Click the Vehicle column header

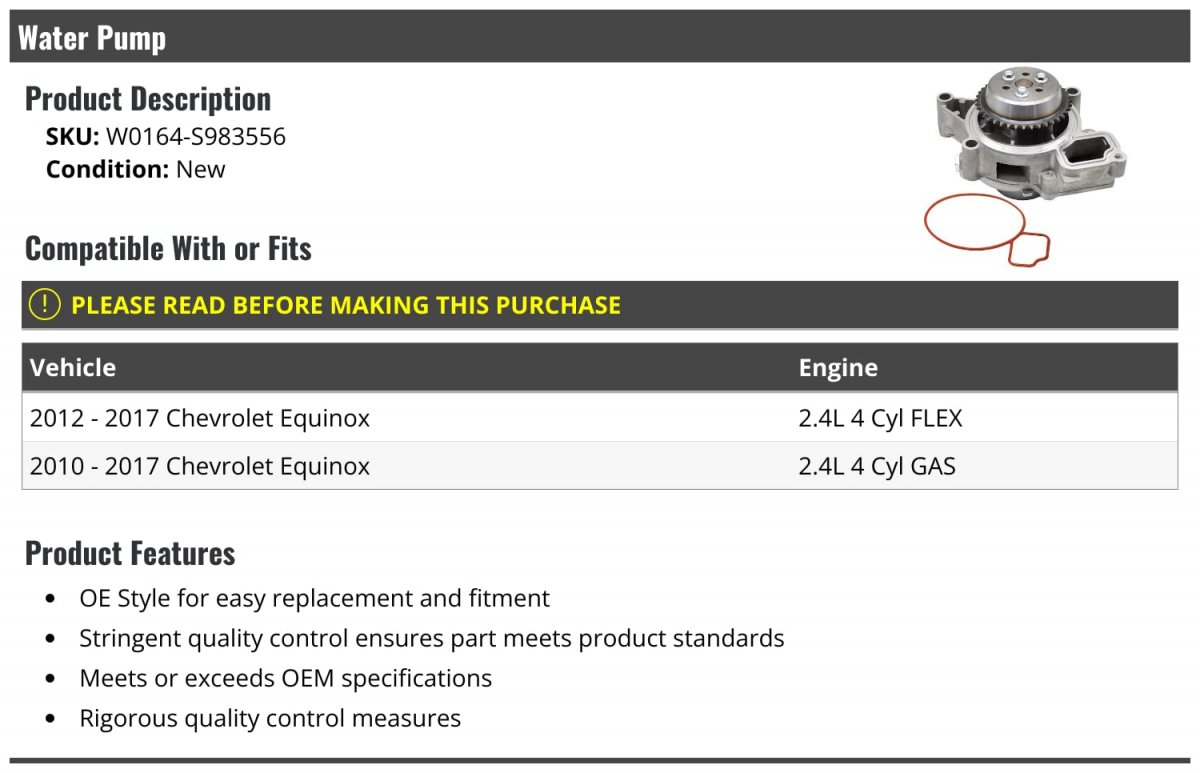(73, 367)
